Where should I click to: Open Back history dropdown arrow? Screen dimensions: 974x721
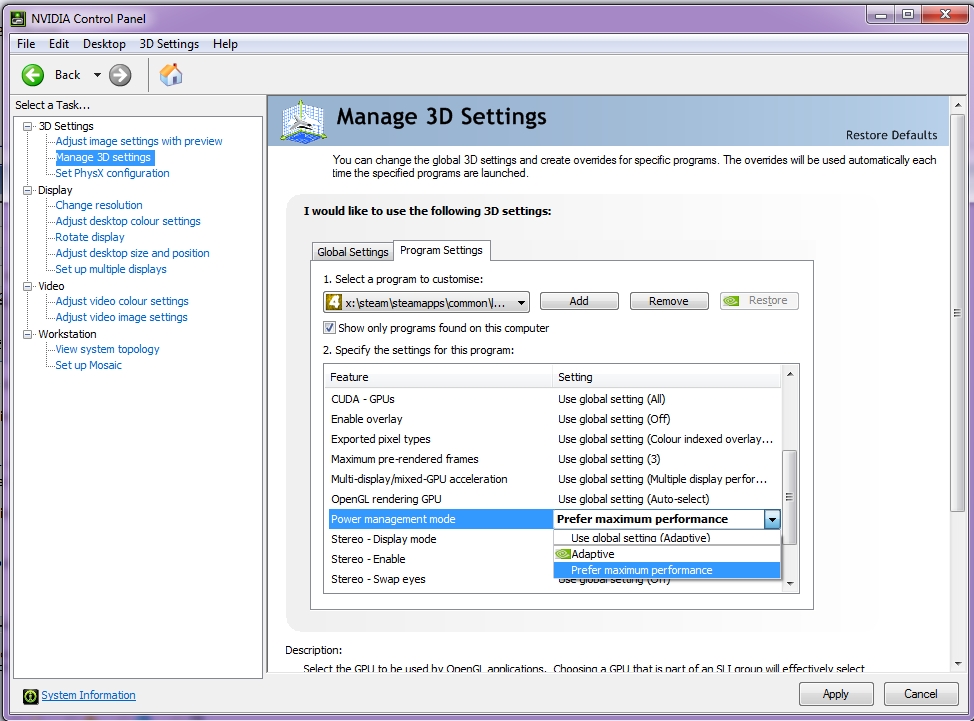(x=97, y=75)
